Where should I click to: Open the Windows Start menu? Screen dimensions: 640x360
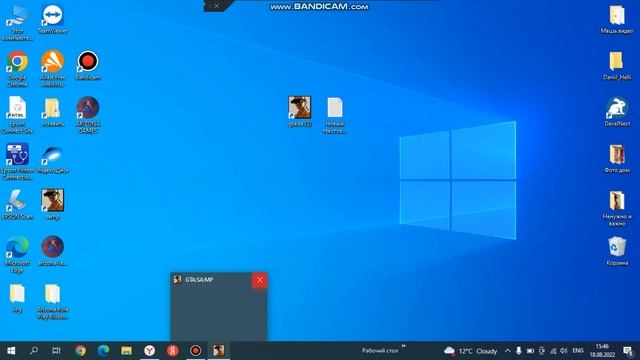pyautogui.click(x=11, y=351)
